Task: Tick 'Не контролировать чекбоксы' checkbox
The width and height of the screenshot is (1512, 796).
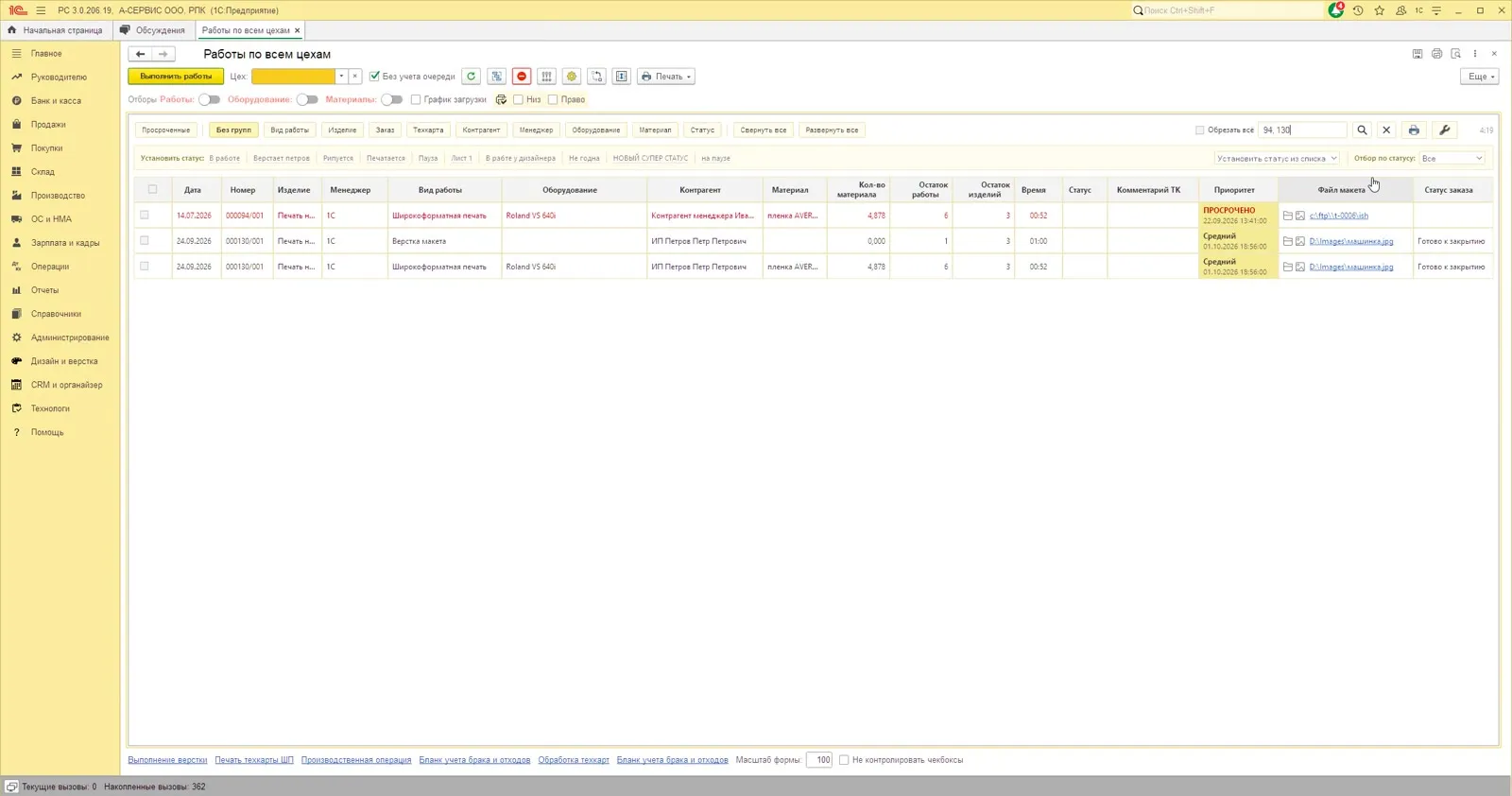Action: 844,760
